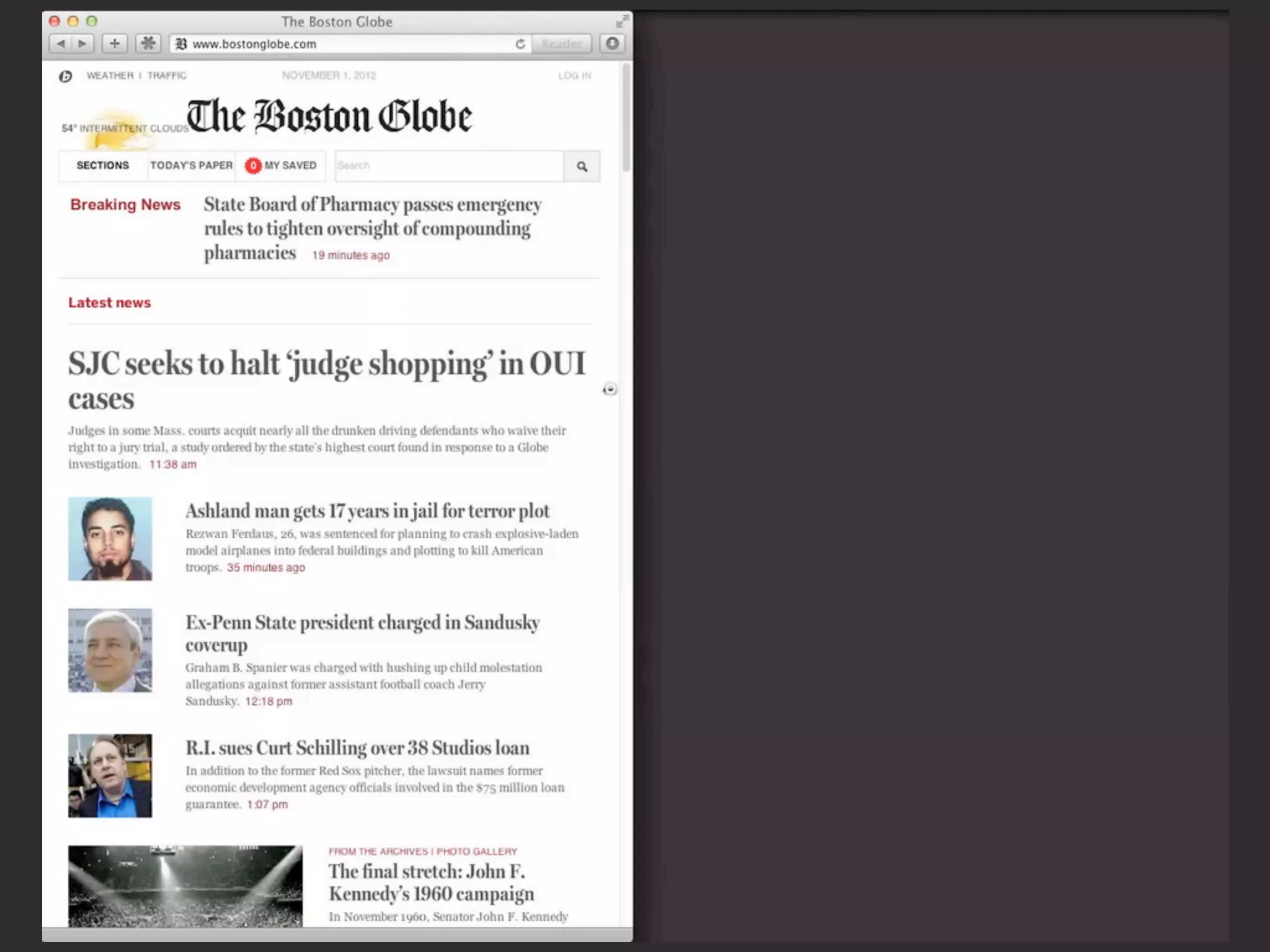Open the TRAFFIC link
The height and width of the screenshot is (952, 1270).
point(167,76)
